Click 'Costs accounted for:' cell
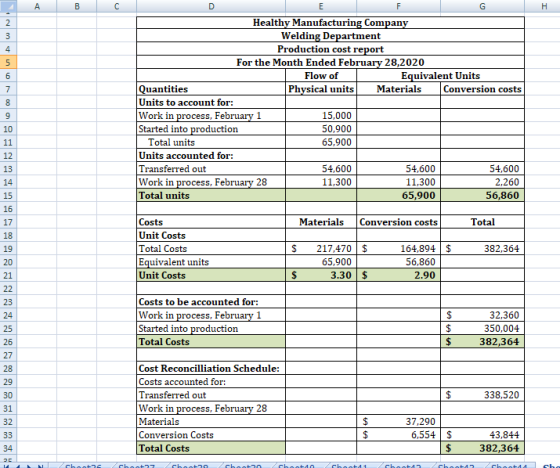This screenshot has height=468, width=560. (x=211, y=382)
